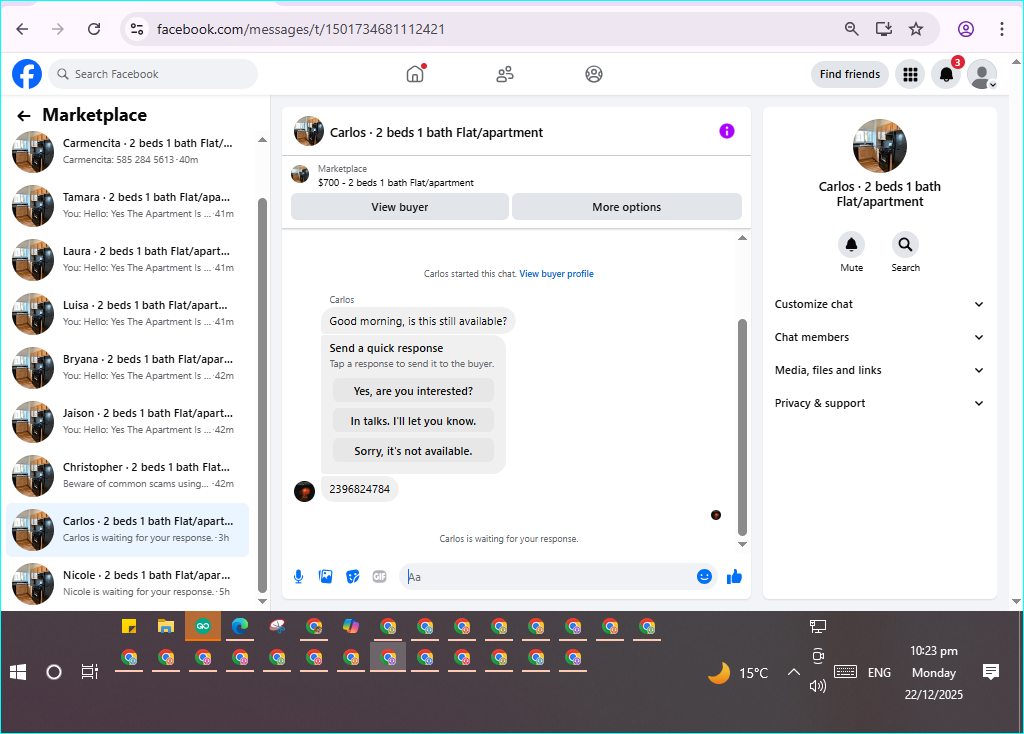Open Chrome's three-dot menu
1024x734 pixels.
coord(1002,29)
